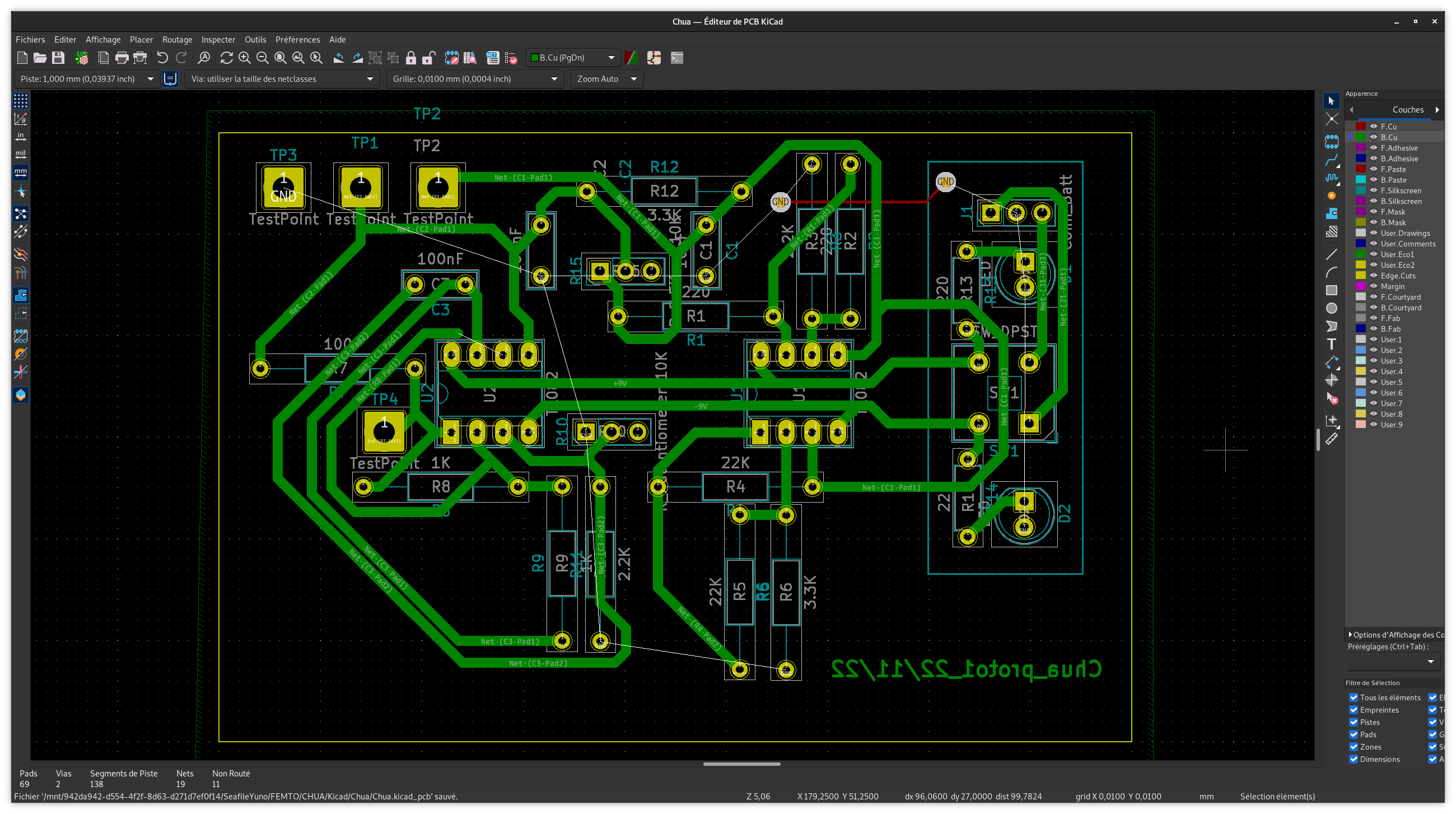This screenshot has height=814, width=1456.
Task: Open the footprint library browser
Action: tap(470, 58)
